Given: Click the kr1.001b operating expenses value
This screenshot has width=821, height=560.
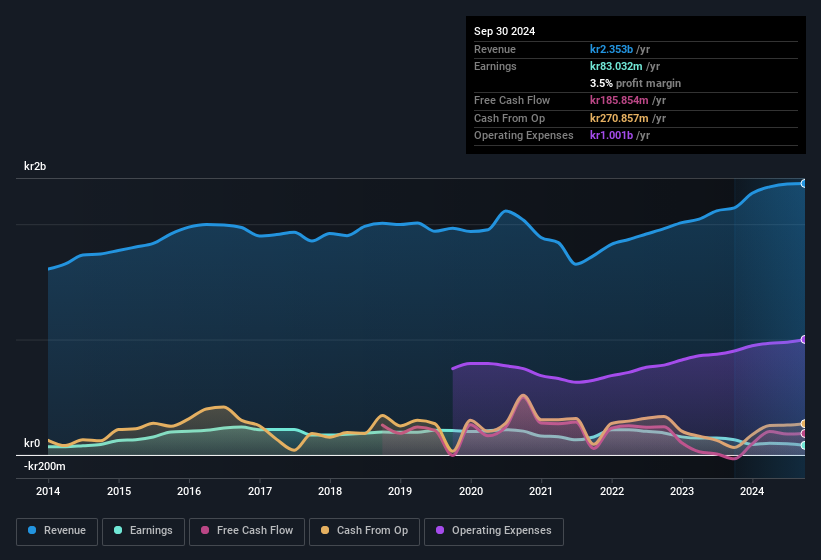Looking at the screenshot, I should coord(611,135).
